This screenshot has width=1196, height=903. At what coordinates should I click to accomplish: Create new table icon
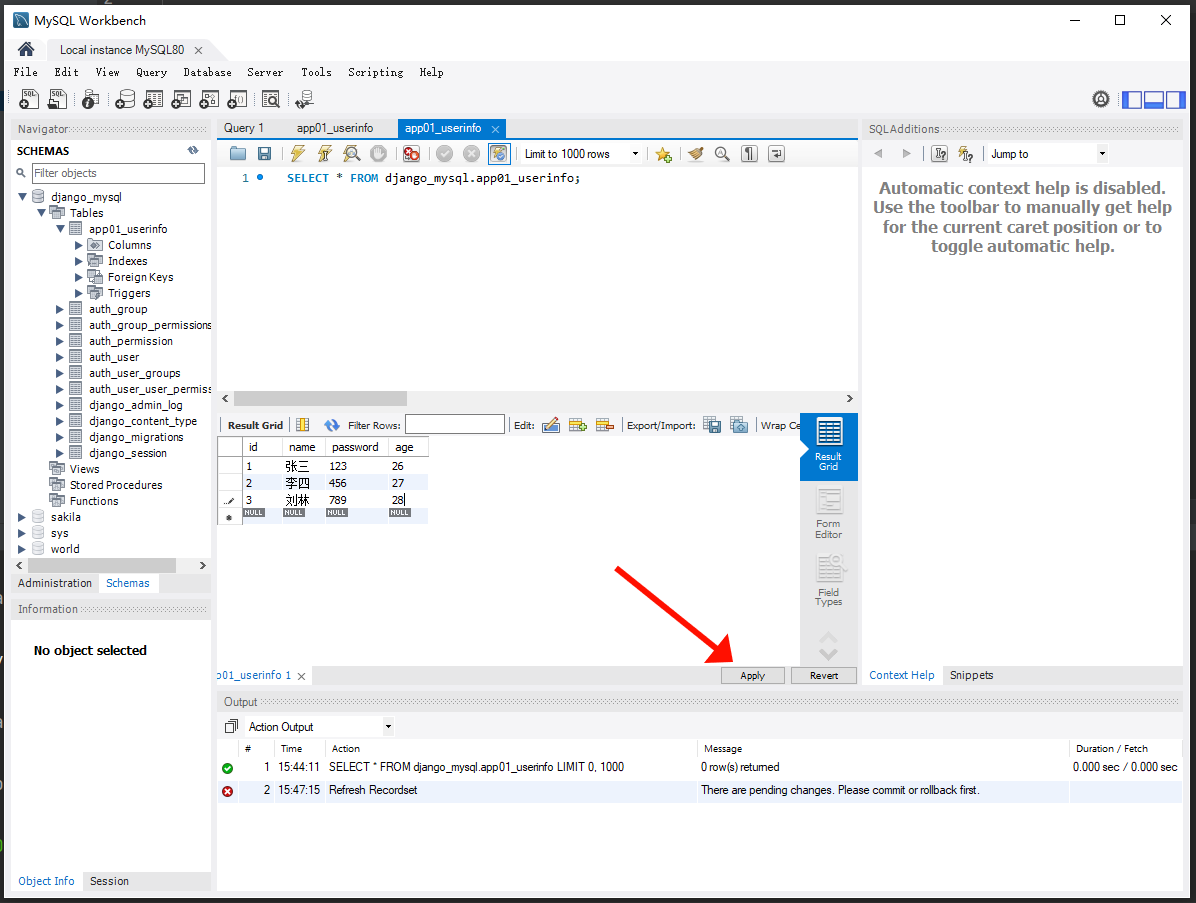click(x=153, y=99)
